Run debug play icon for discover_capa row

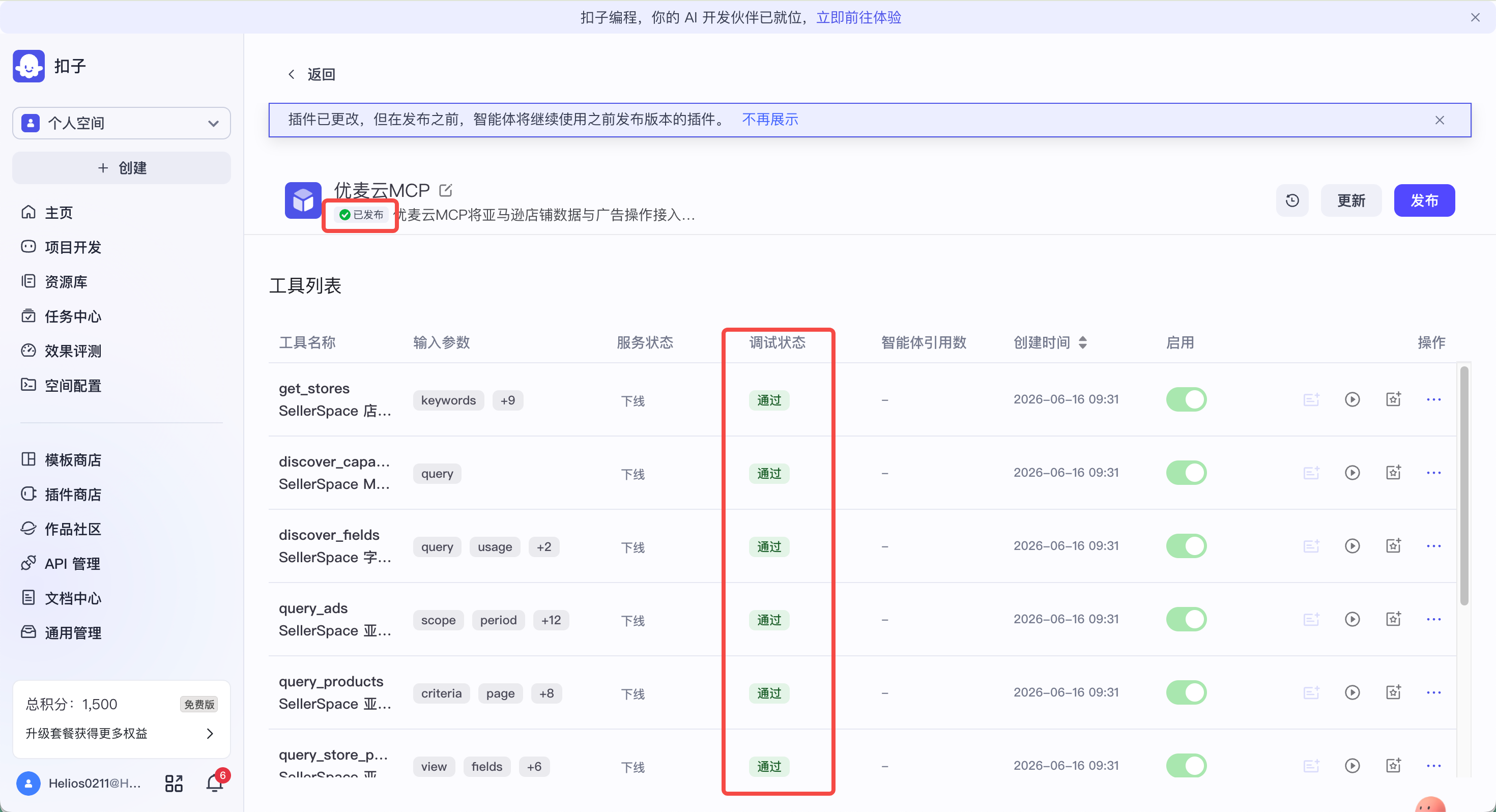(1352, 473)
